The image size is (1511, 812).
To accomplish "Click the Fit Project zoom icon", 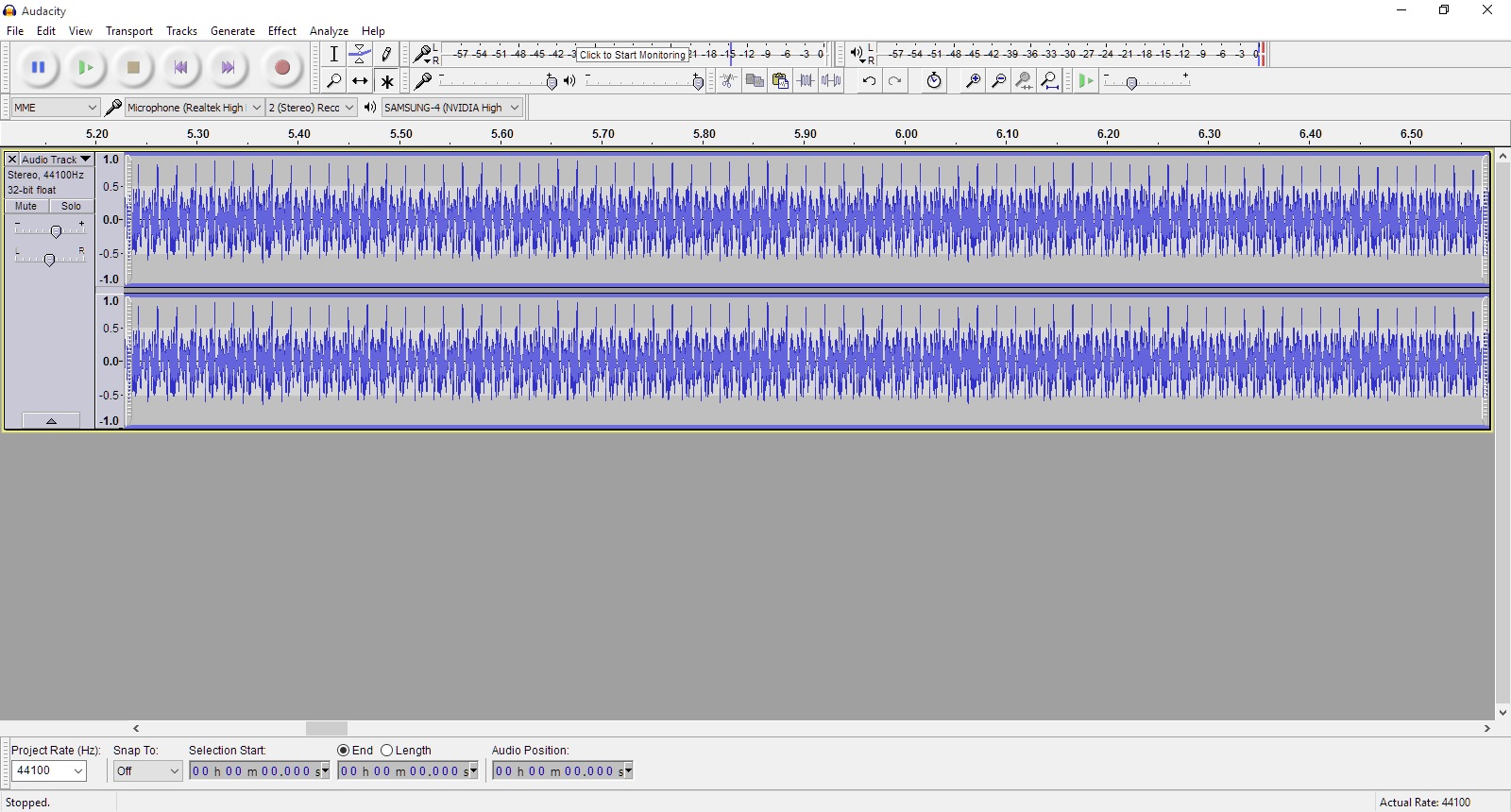I will [1049, 81].
